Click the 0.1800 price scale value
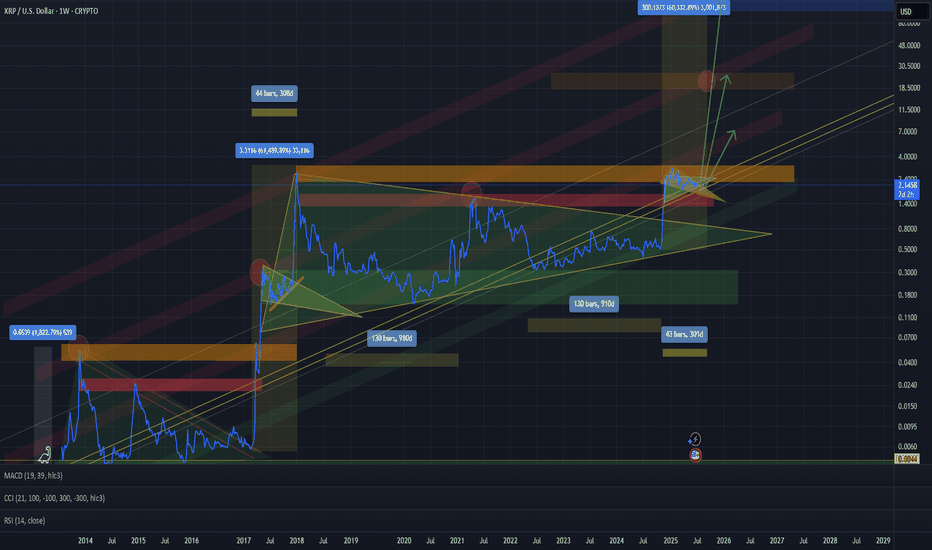The height and width of the screenshot is (550, 932). 908,296
